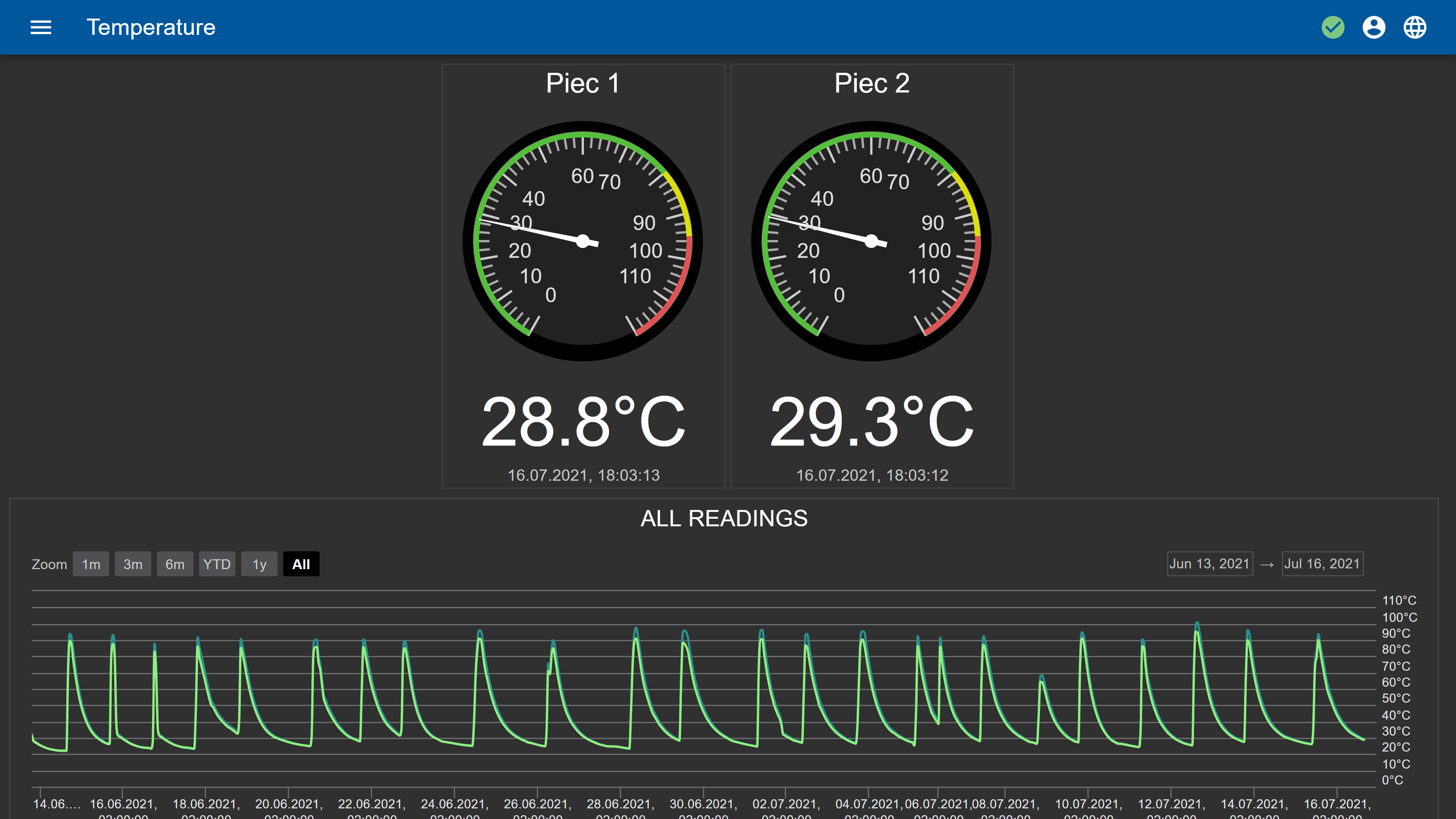Click the 28.8°C reading
Screen dimensions: 1456x819
(x=583, y=422)
